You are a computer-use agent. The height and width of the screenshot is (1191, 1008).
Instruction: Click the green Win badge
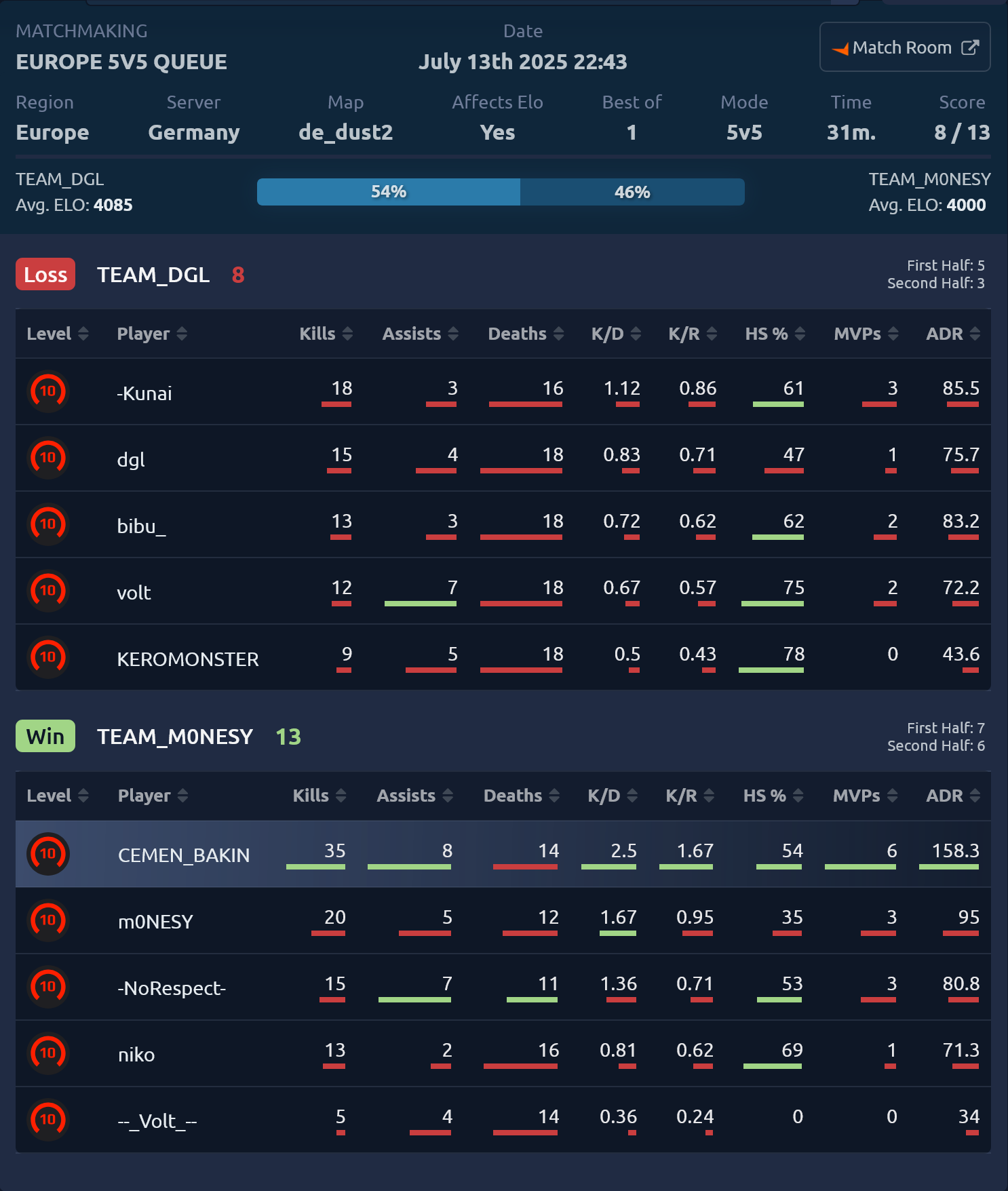[45, 736]
